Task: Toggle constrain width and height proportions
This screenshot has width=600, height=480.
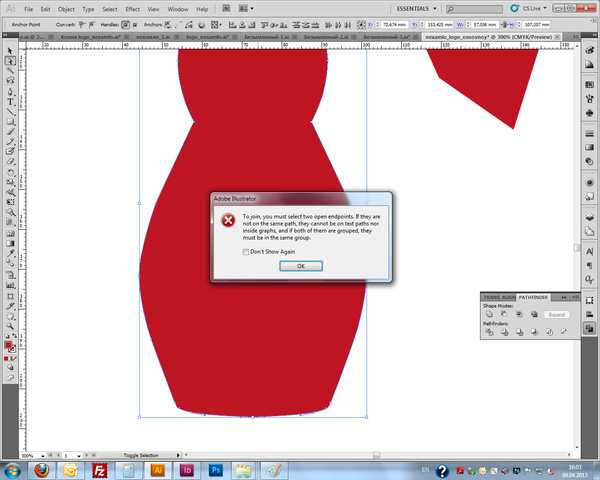Action: tap(504, 24)
